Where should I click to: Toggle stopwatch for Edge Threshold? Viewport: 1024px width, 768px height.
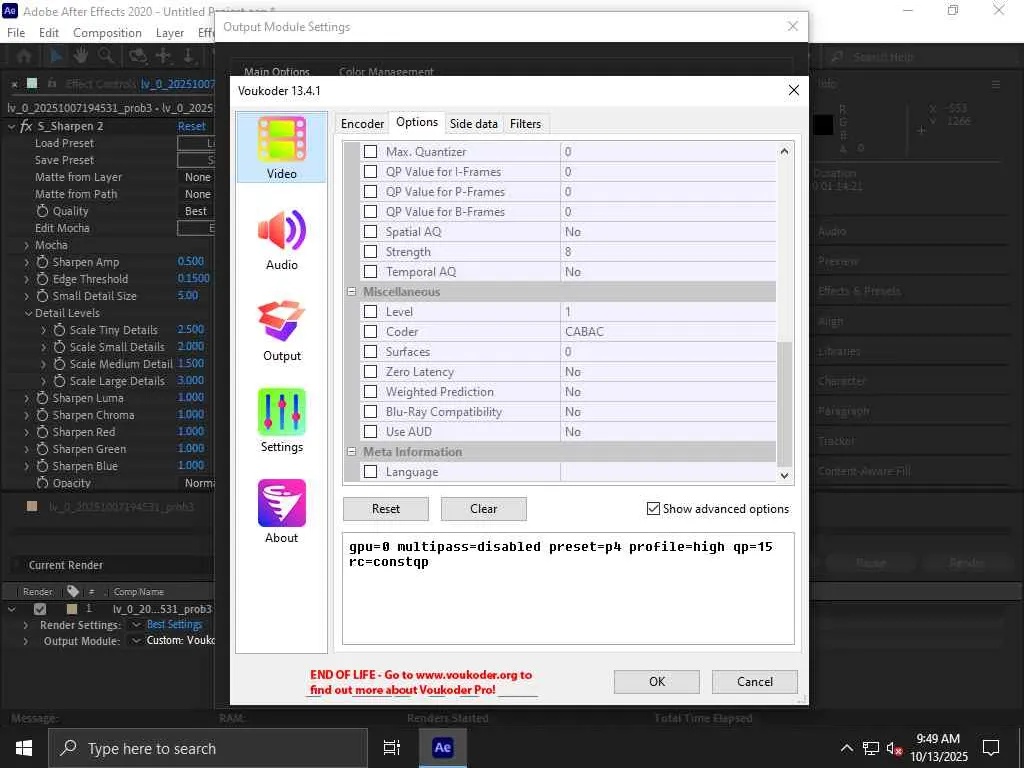pos(42,279)
